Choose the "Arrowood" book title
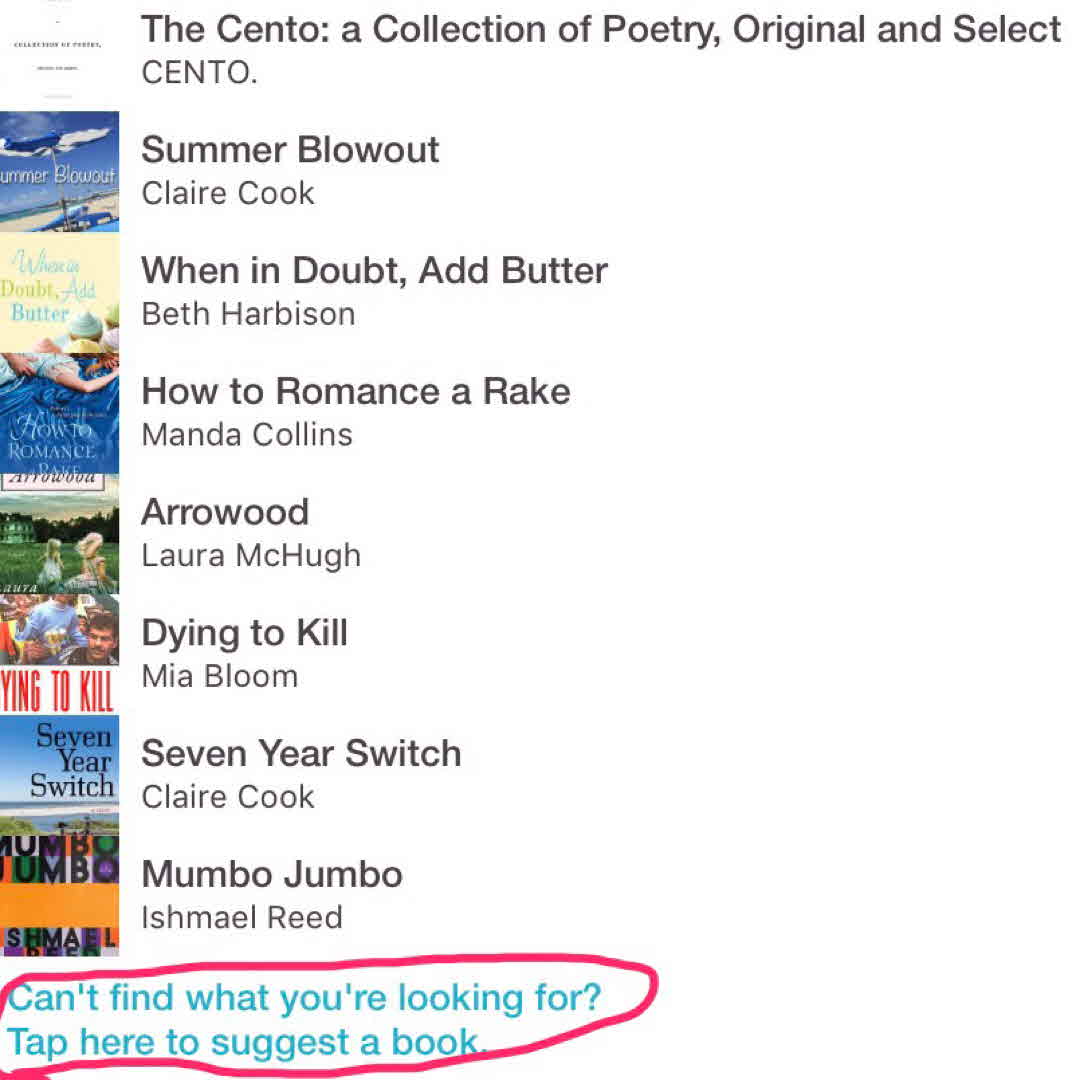This screenshot has height=1080, width=1080. (225, 512)
